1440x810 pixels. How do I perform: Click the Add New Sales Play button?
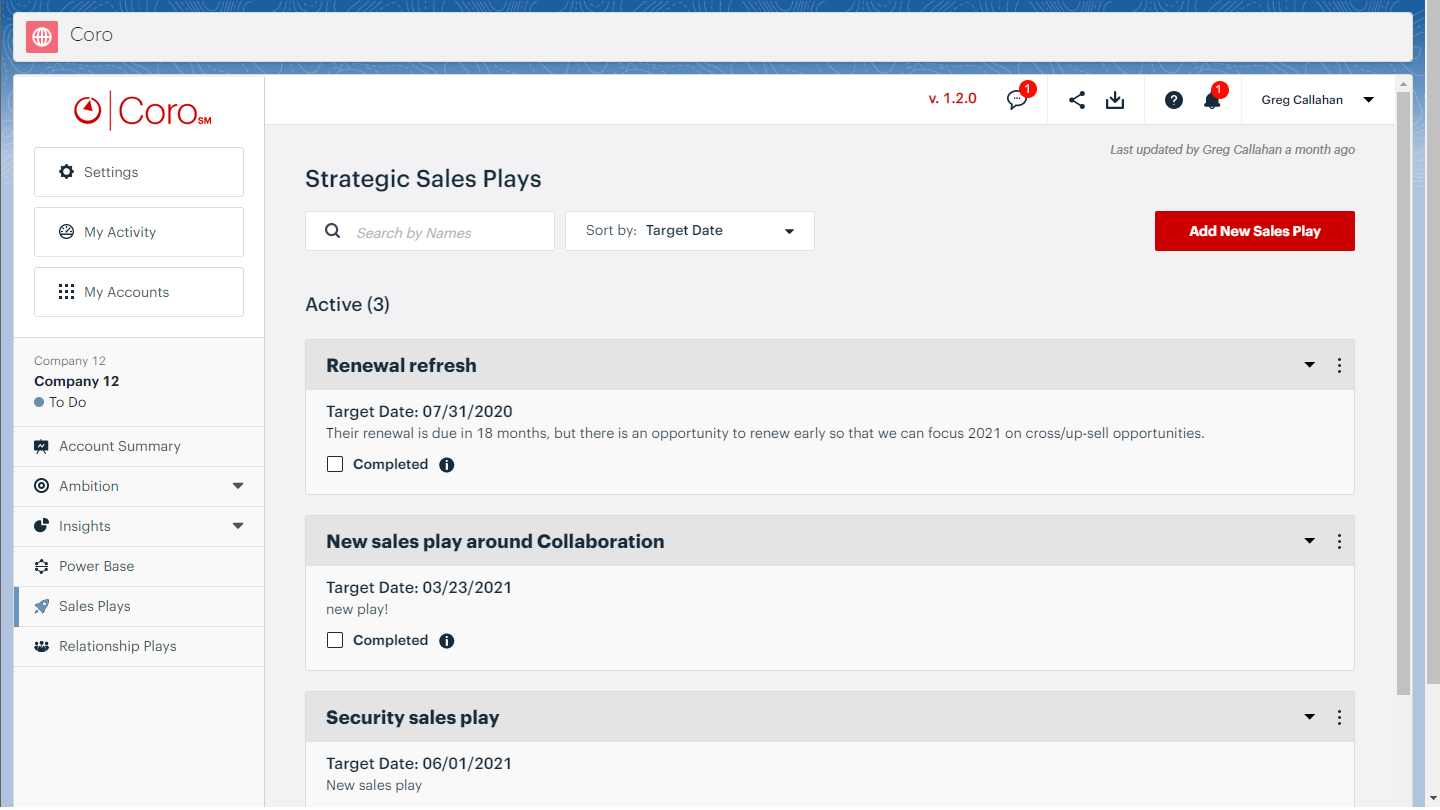point(1254,230)
